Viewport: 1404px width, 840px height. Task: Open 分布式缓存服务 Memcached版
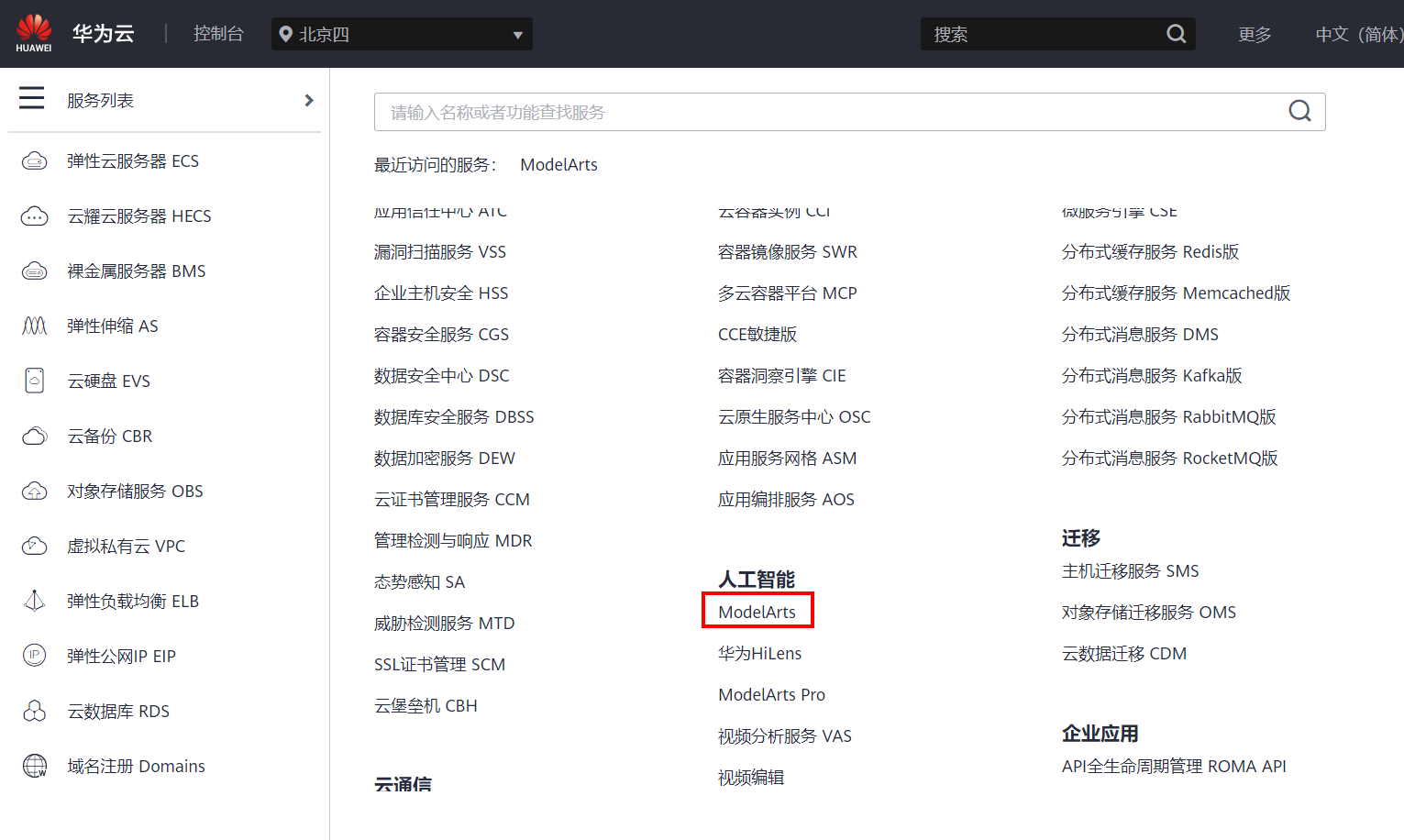point(1177,293)
